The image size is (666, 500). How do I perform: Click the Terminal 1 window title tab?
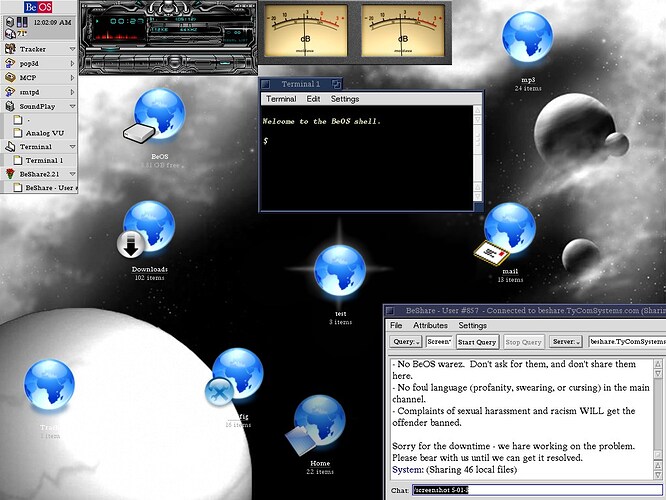[301, 84]
